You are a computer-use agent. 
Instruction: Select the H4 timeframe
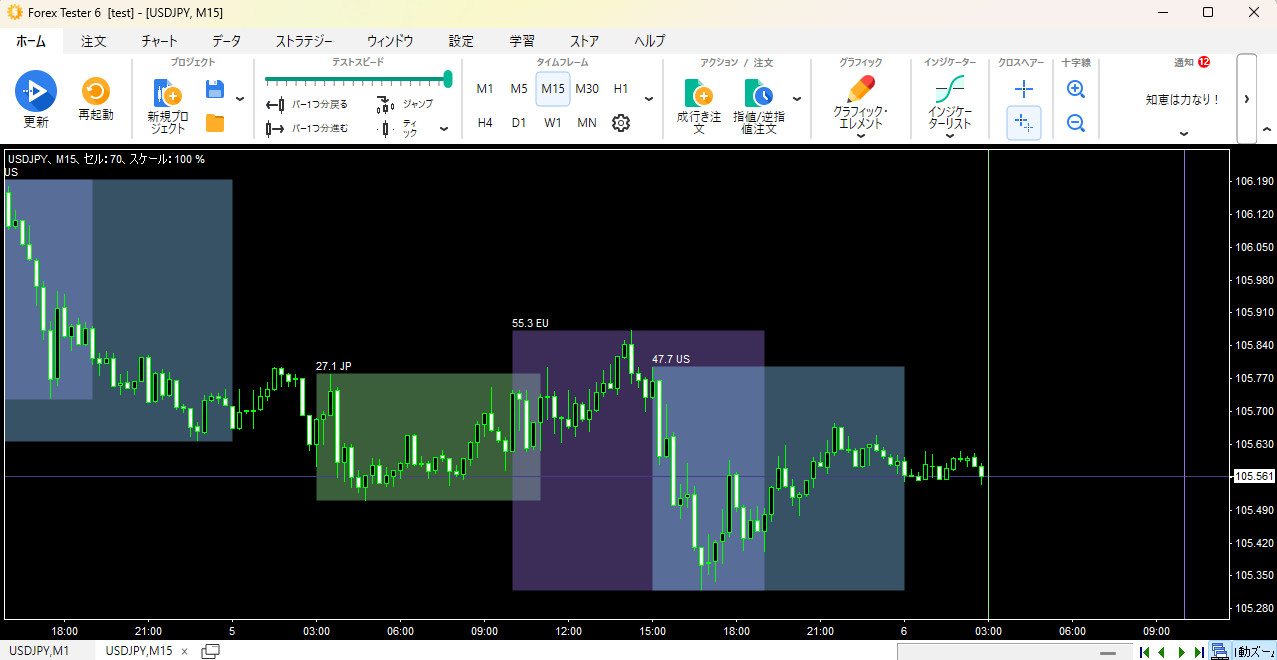pos(485,123)
